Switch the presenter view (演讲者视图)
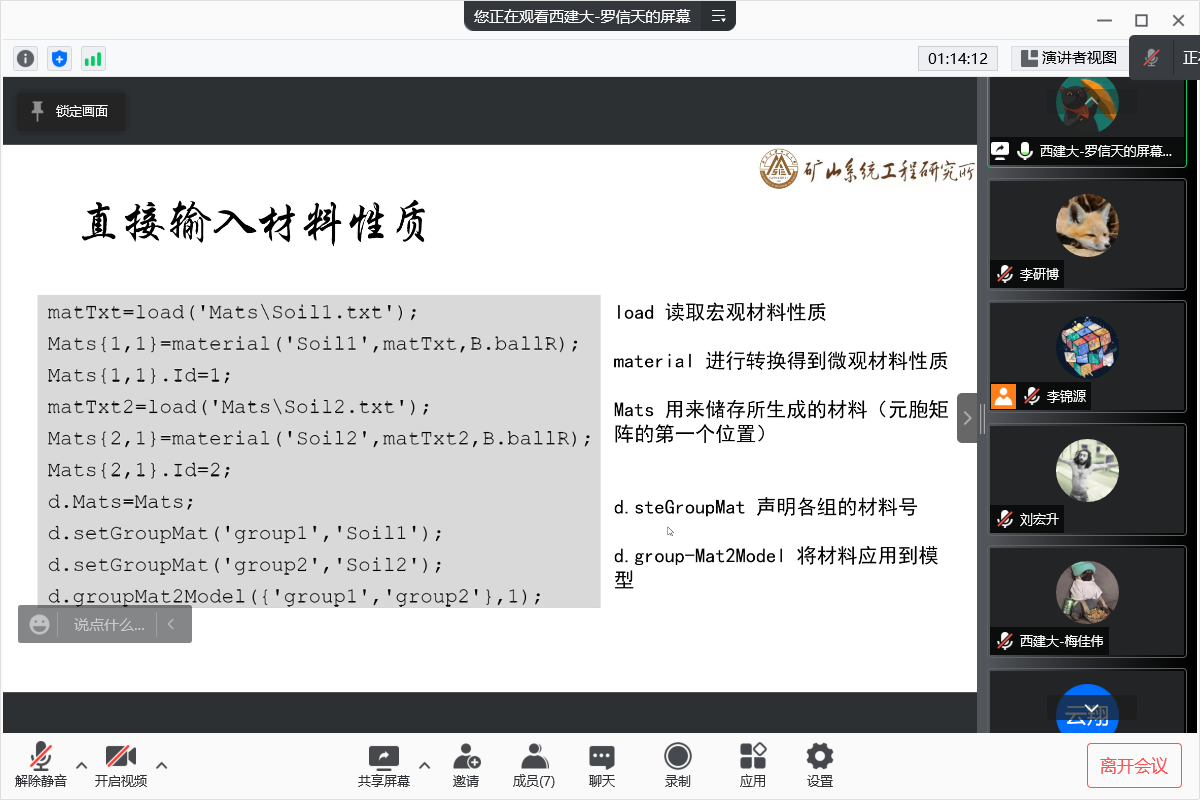Image resolution: width=1200 pixels, height=800 pixels. pyautogui.click(x=1069, y=58)
